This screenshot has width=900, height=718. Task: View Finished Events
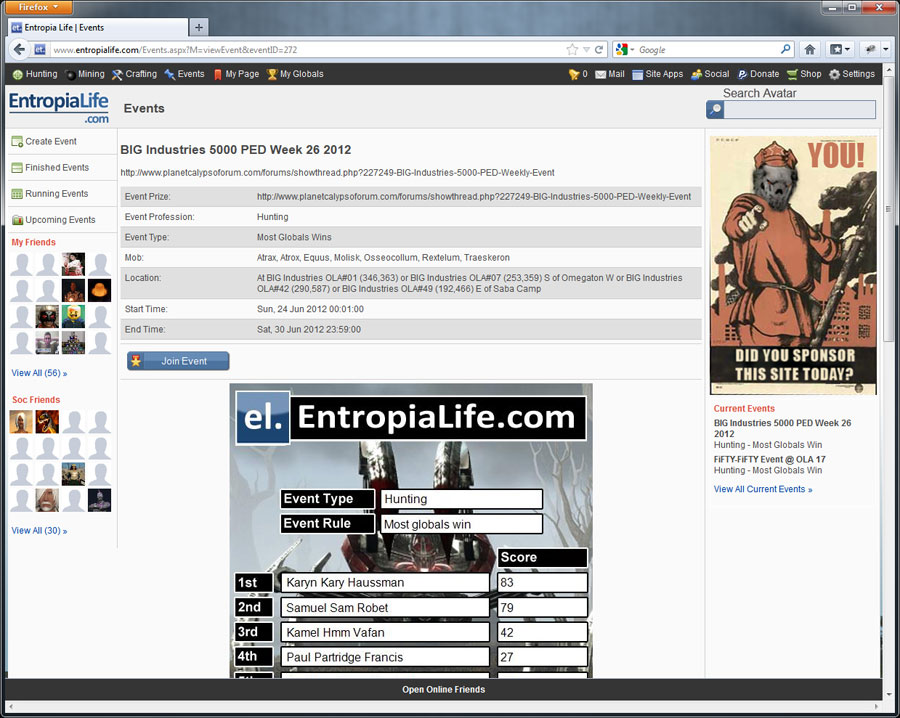point(50,168)
